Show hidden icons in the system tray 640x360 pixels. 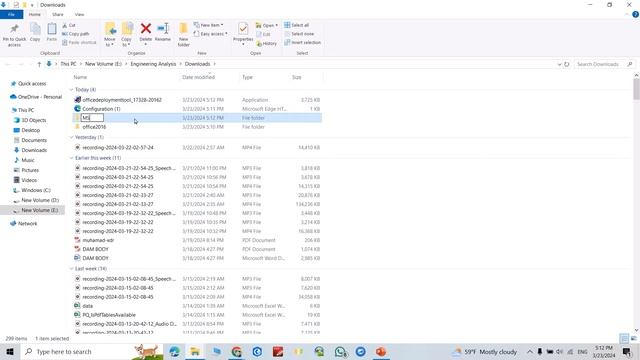point(530,351)
